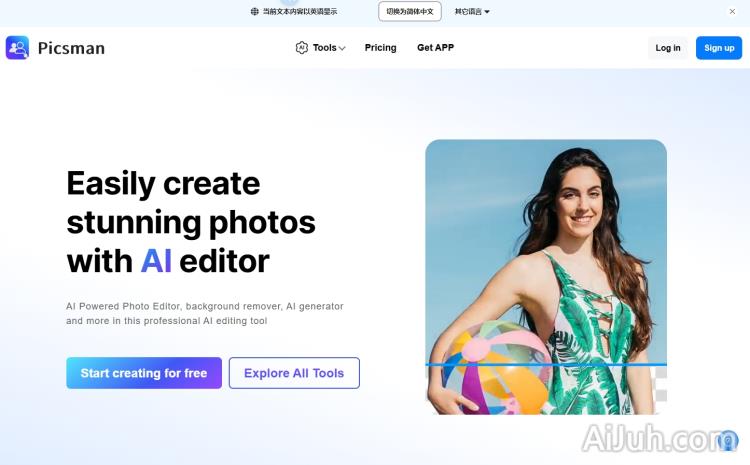Viewport: 750px width, 465px height.
Task: Click the AI hexagon icon beside Tools
Action: [x=302, y=47]
